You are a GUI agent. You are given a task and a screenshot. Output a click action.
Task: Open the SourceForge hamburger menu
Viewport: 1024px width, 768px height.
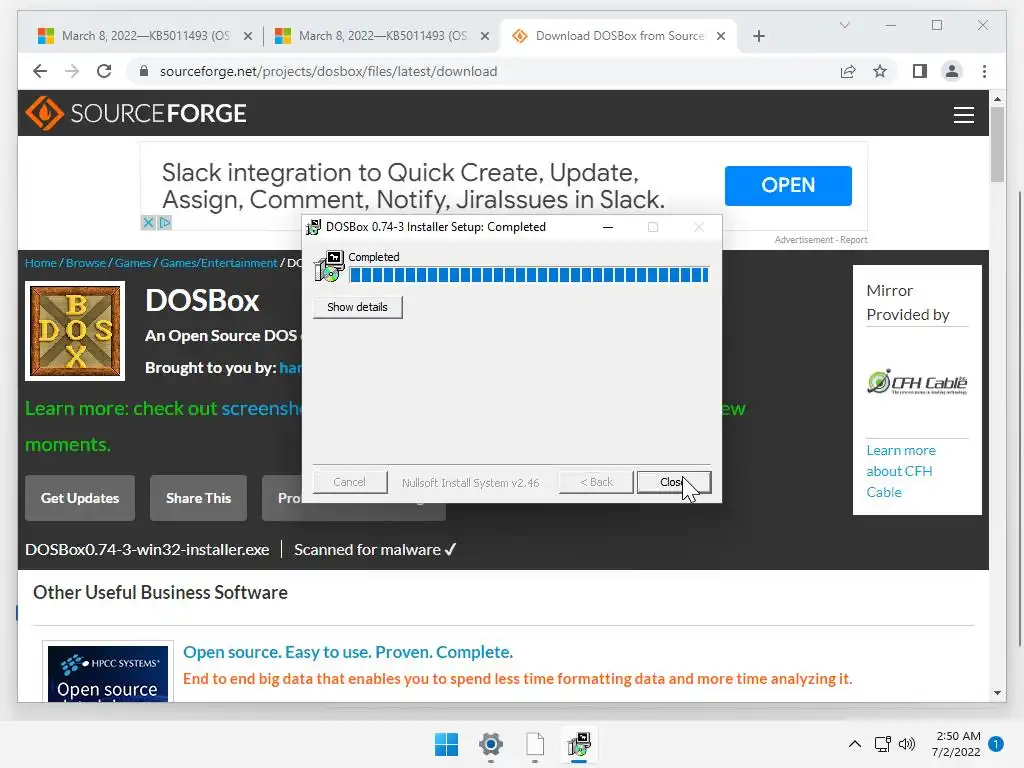pyautogui.click(x=963, y=115)
